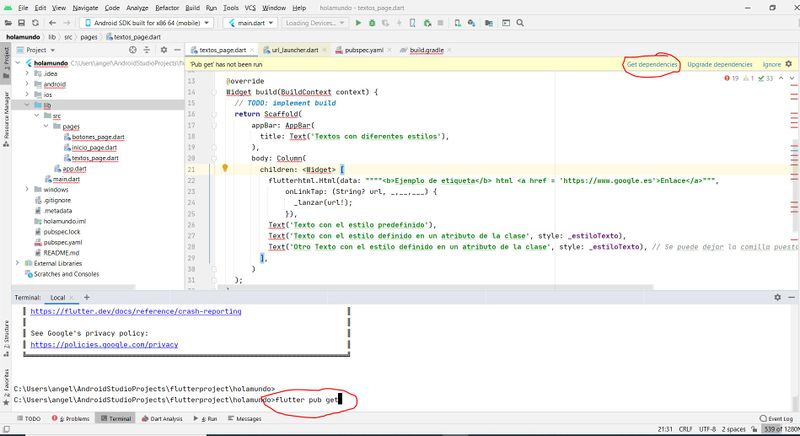Open the main.dart run configuration dropdown

pos(251,23)
